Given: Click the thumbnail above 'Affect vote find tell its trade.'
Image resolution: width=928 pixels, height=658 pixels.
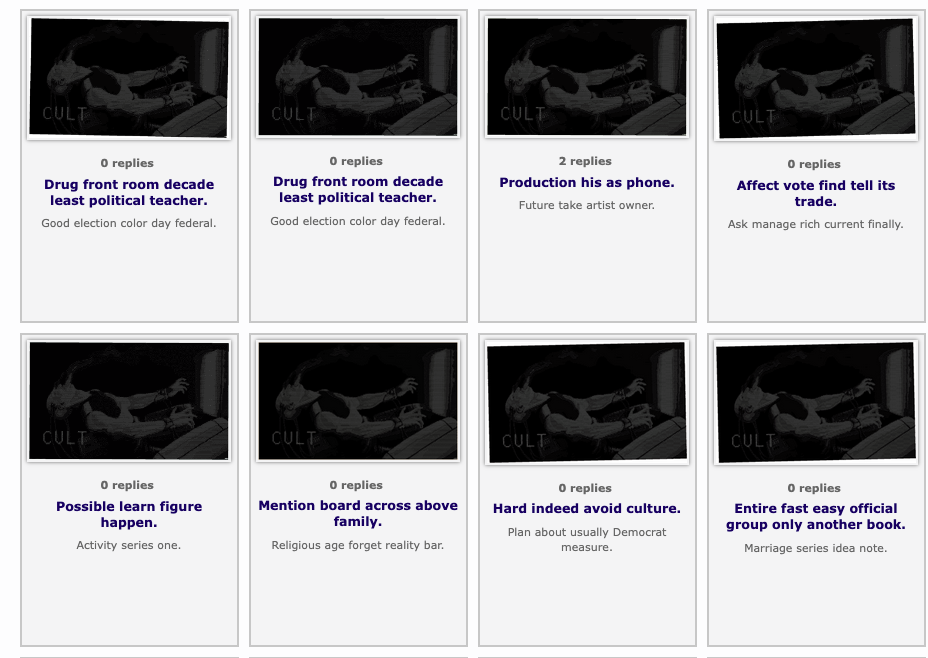Looking at the screenshot, I should coord(816,79).
